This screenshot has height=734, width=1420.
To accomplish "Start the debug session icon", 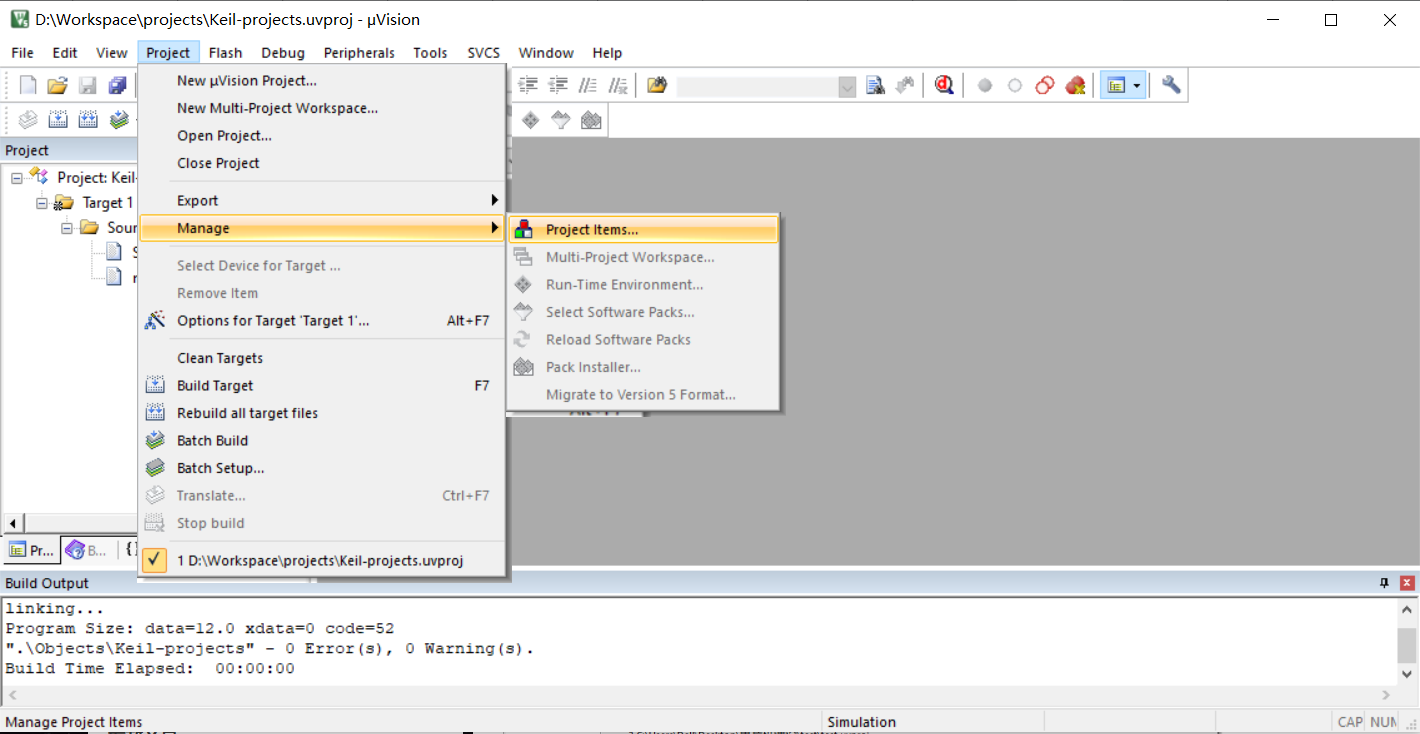I will 944,86.
